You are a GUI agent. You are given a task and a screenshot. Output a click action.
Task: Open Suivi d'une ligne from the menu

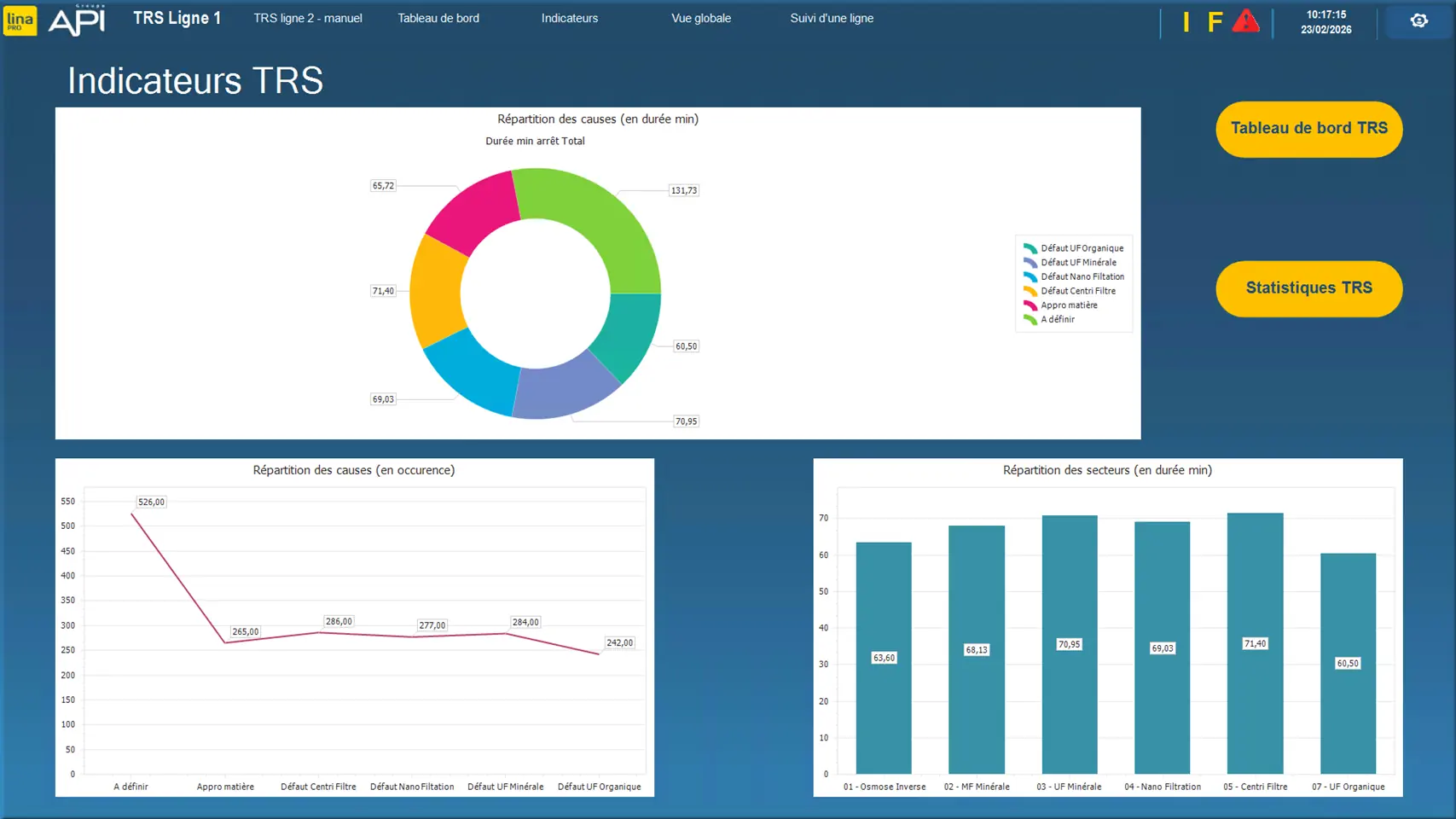pos(832,18)
